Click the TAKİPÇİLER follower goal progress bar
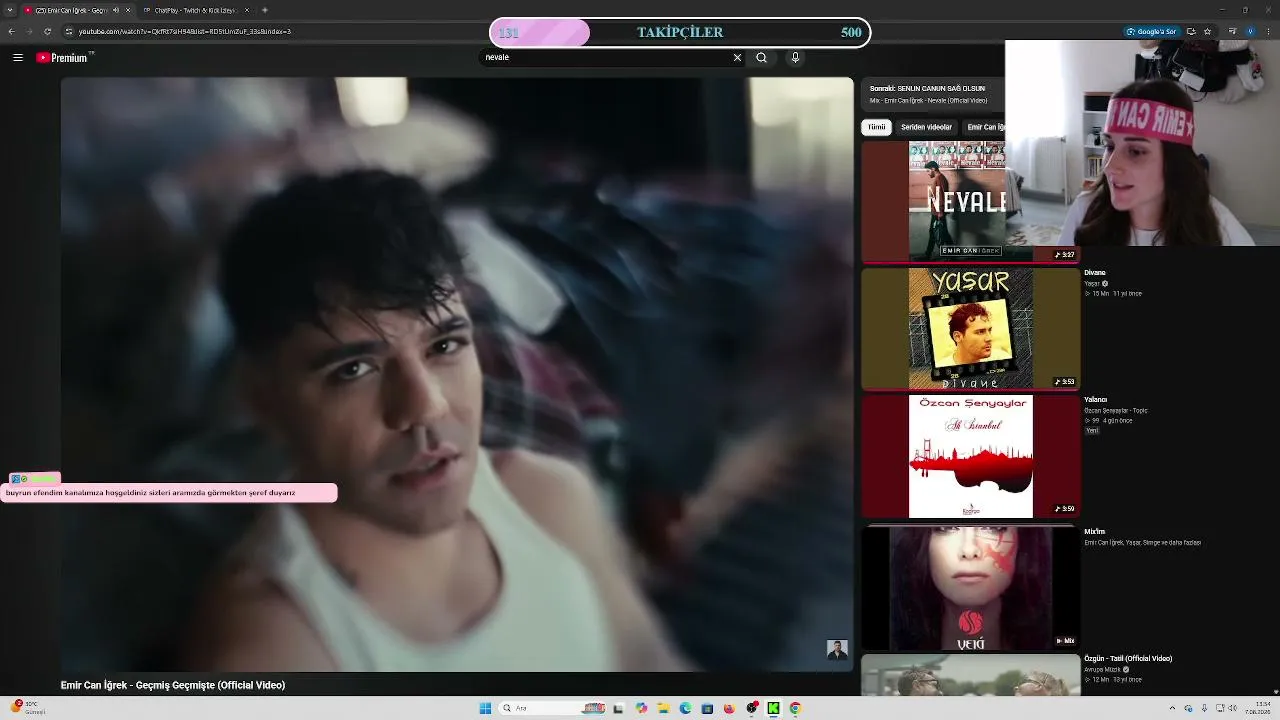This screenshot has height=720, width=1280. pos(680,33)
